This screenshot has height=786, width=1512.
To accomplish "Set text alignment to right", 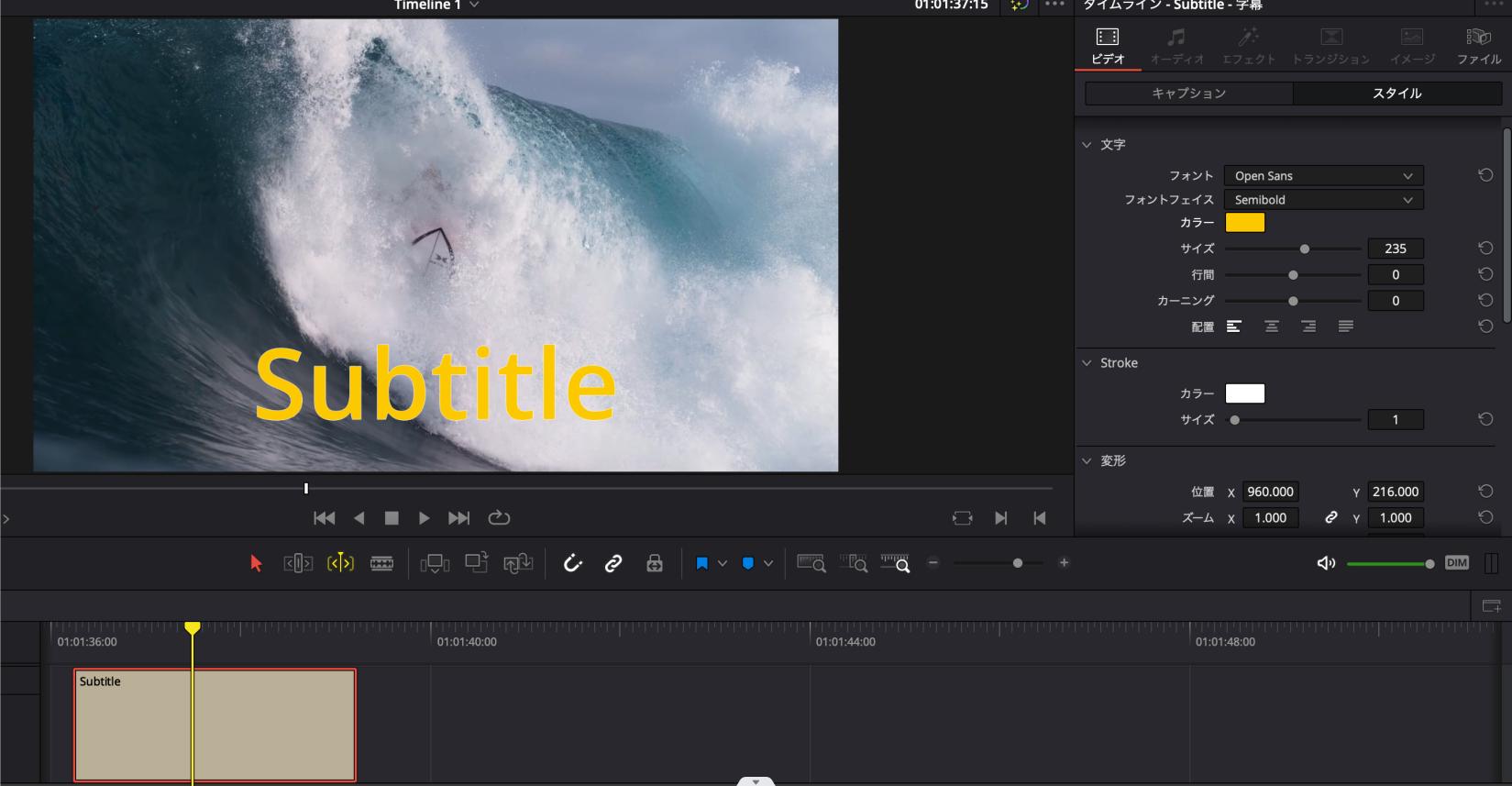I will [1308, 327].
